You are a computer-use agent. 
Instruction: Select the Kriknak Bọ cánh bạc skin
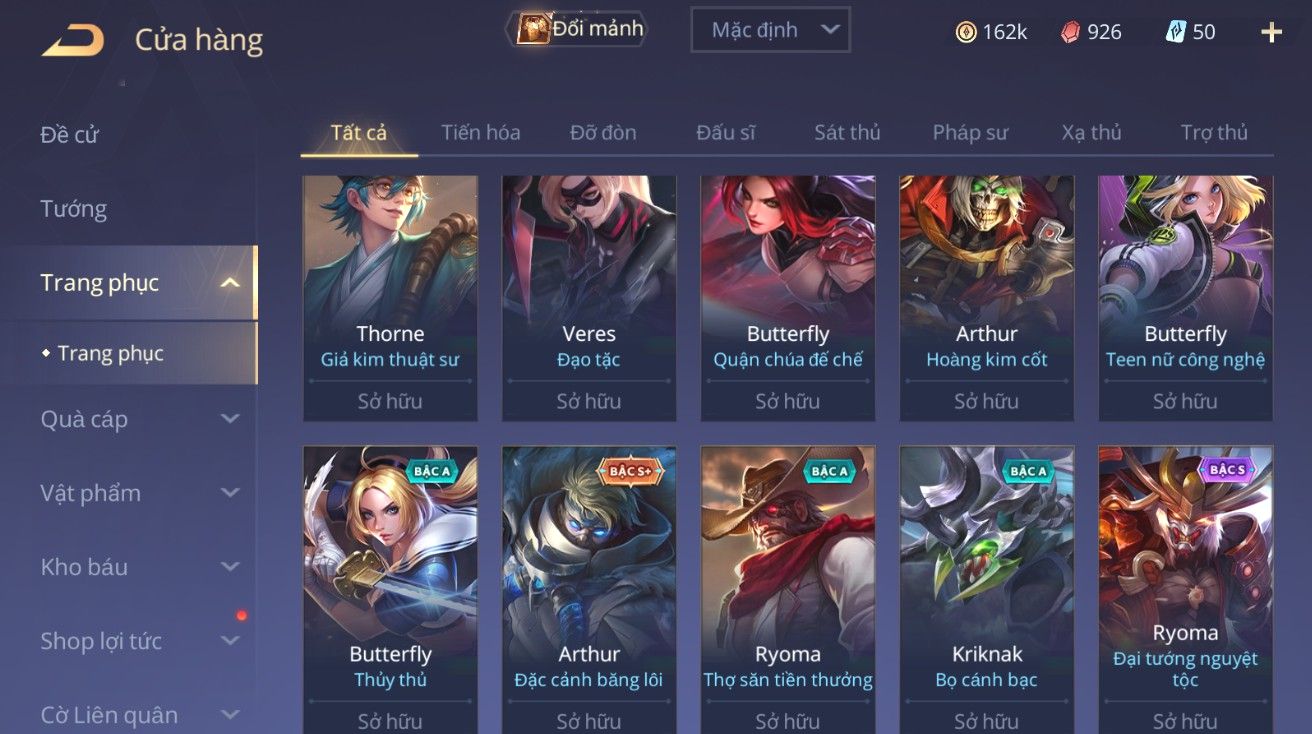point(987,590)
